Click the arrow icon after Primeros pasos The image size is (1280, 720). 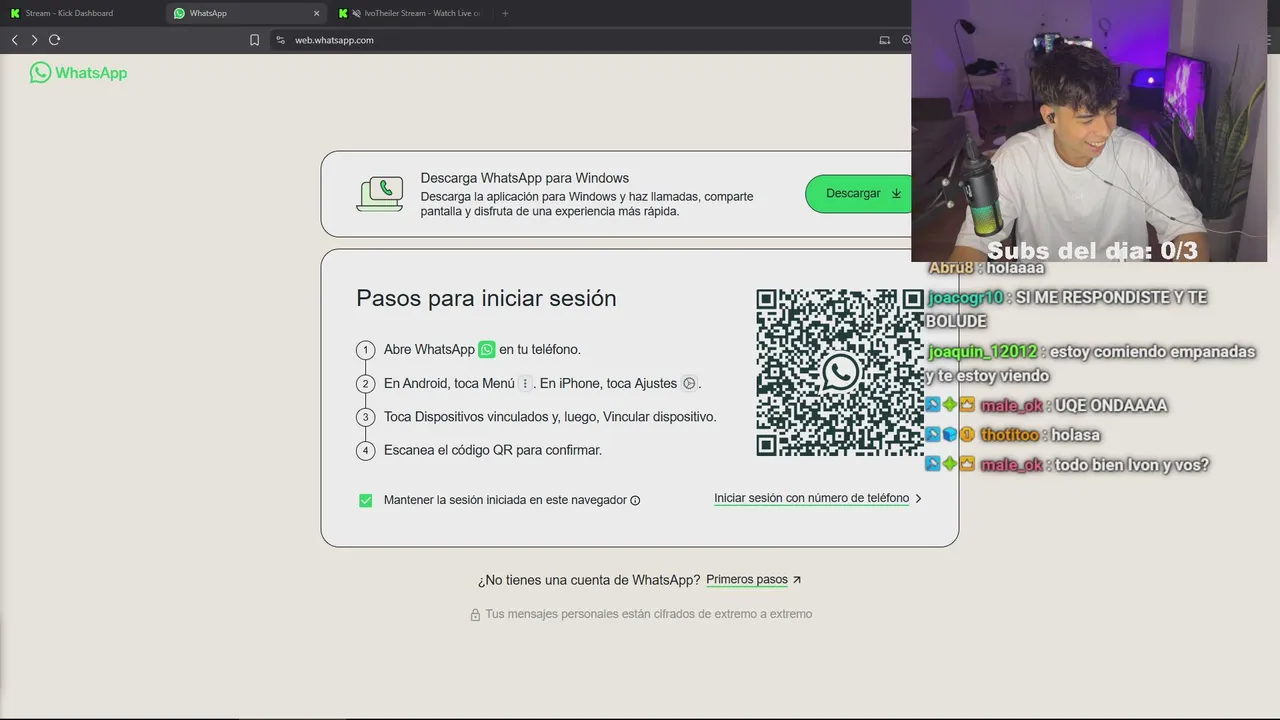tap(797, 579)
